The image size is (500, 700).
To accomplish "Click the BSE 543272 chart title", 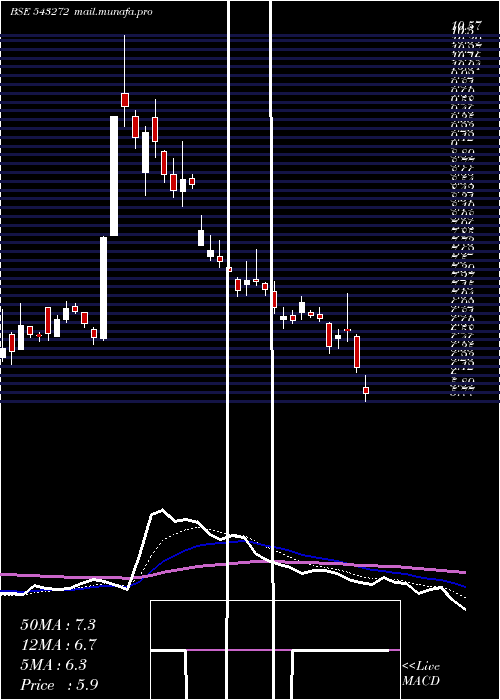I will (x=39, y=12).
